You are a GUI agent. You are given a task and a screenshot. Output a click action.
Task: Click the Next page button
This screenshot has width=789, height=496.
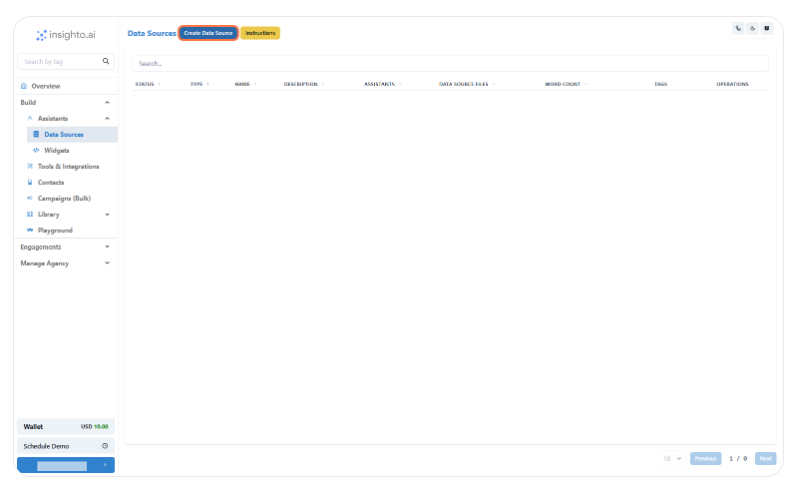pos(765,459)
